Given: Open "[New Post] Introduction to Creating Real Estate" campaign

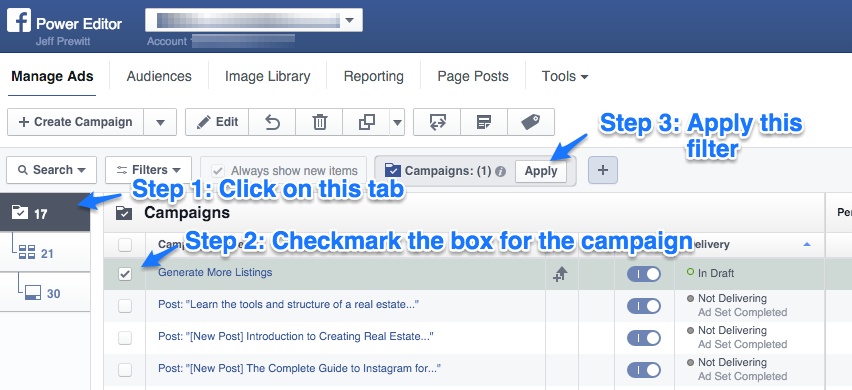Looking at the screenshot, I should tap(296, 336).
